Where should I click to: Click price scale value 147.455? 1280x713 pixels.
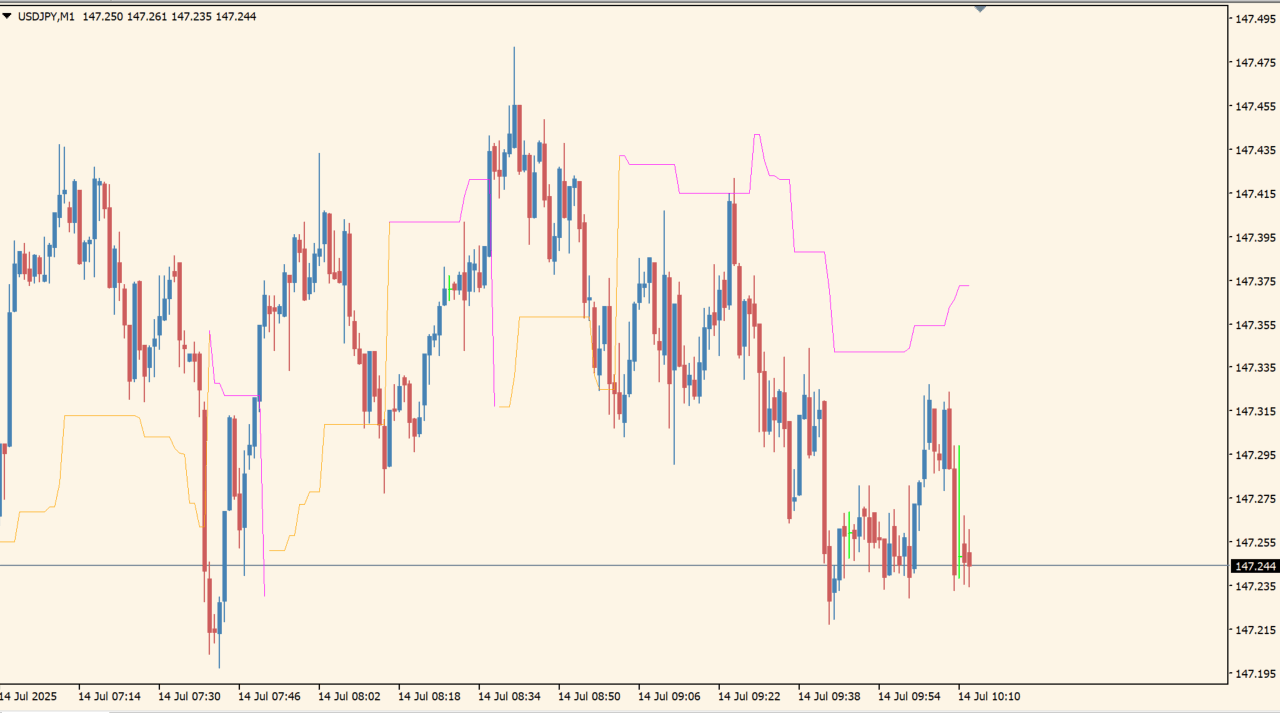[x=1255, y=106]
